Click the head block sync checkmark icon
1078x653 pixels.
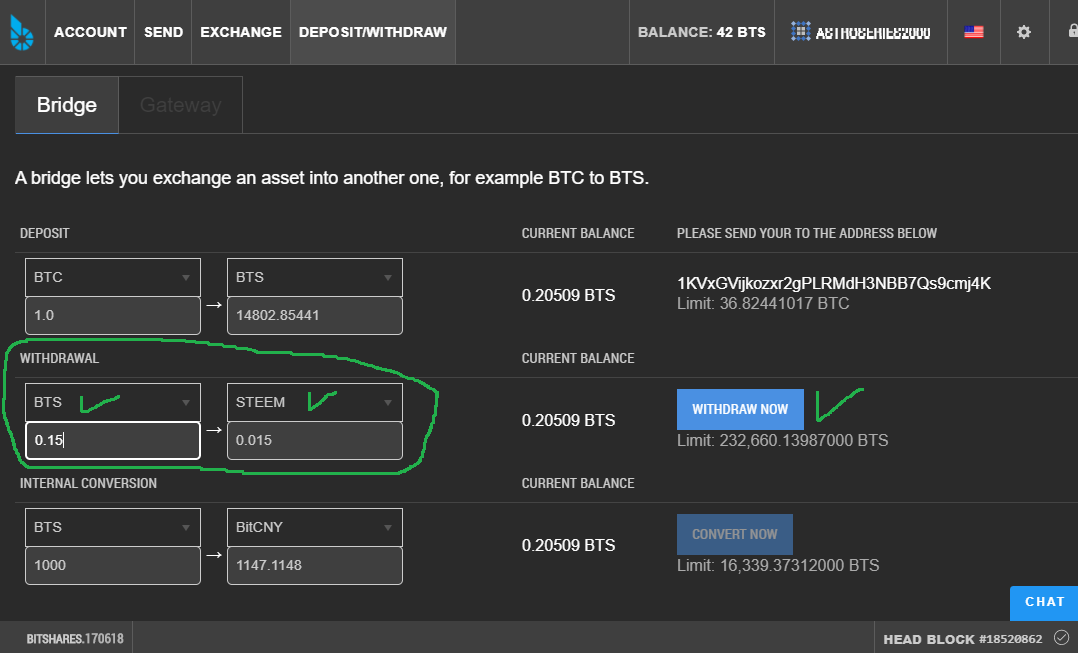click(x=1062, y=637)
